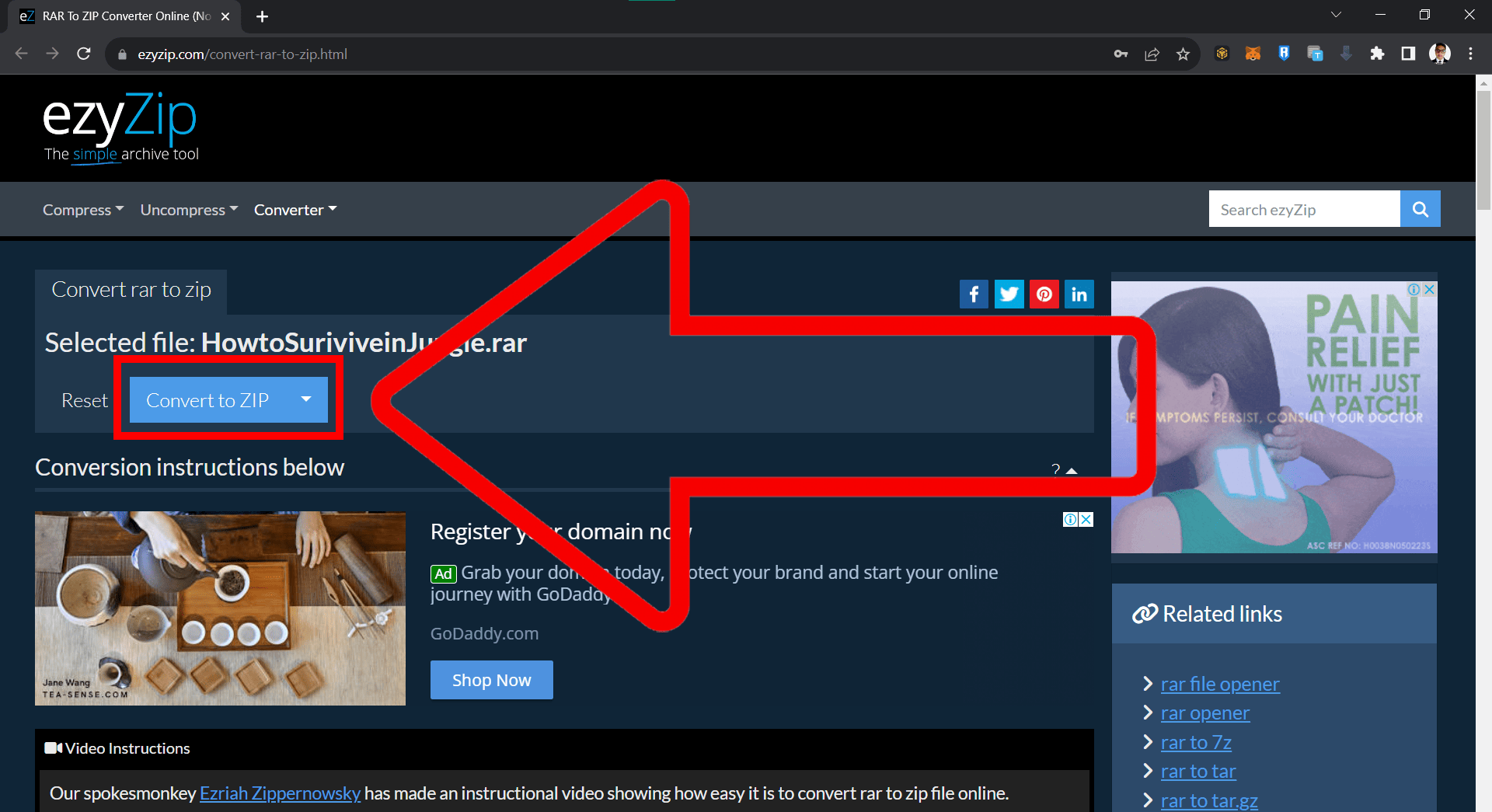Close the GoDaddy ad banner
The image size is (1492, 812).
[1086, 519]
